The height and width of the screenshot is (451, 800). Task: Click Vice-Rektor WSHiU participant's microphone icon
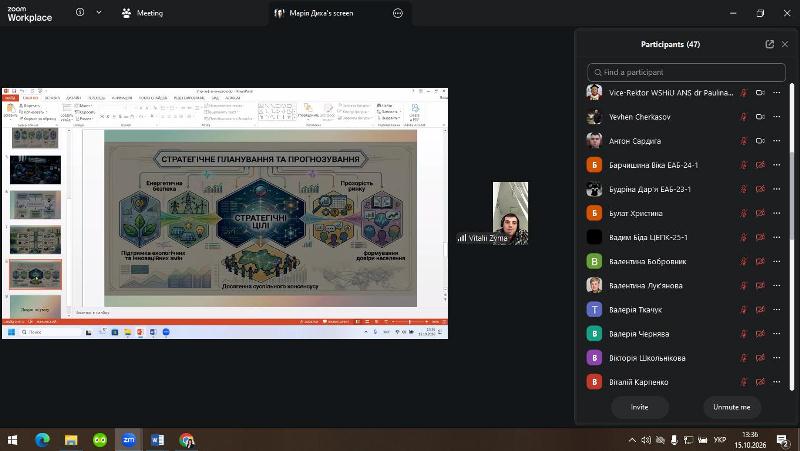tap(744, 93)
